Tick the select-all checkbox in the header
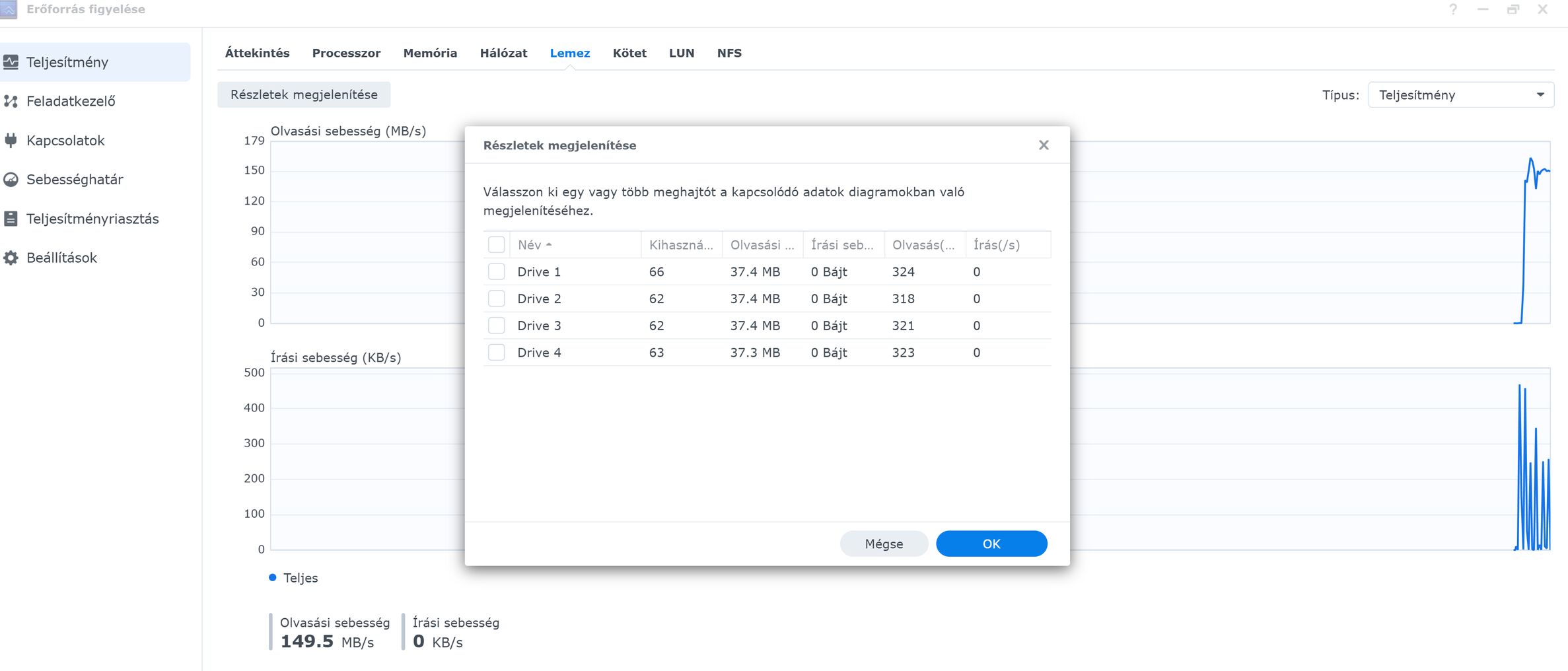The image size is (1568, 671). (x=496, y=245)
